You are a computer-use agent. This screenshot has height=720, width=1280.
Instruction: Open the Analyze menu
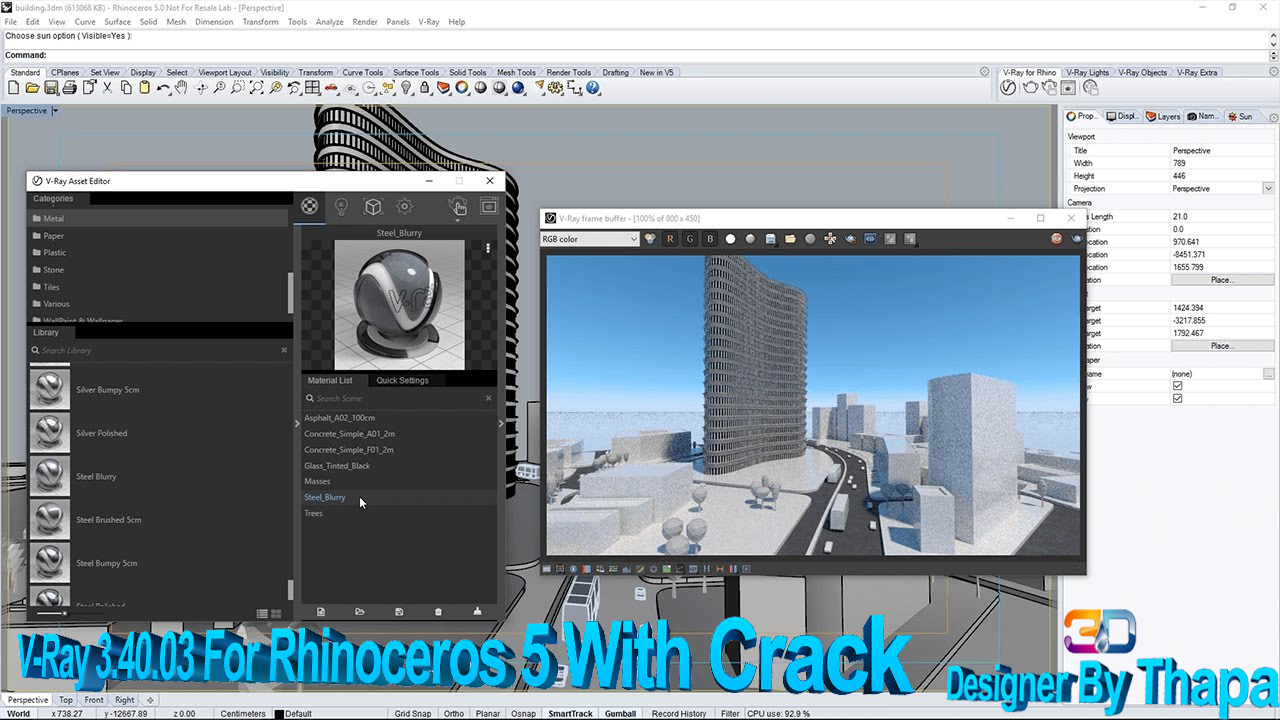pyautogui.click(x=329, y=22)
